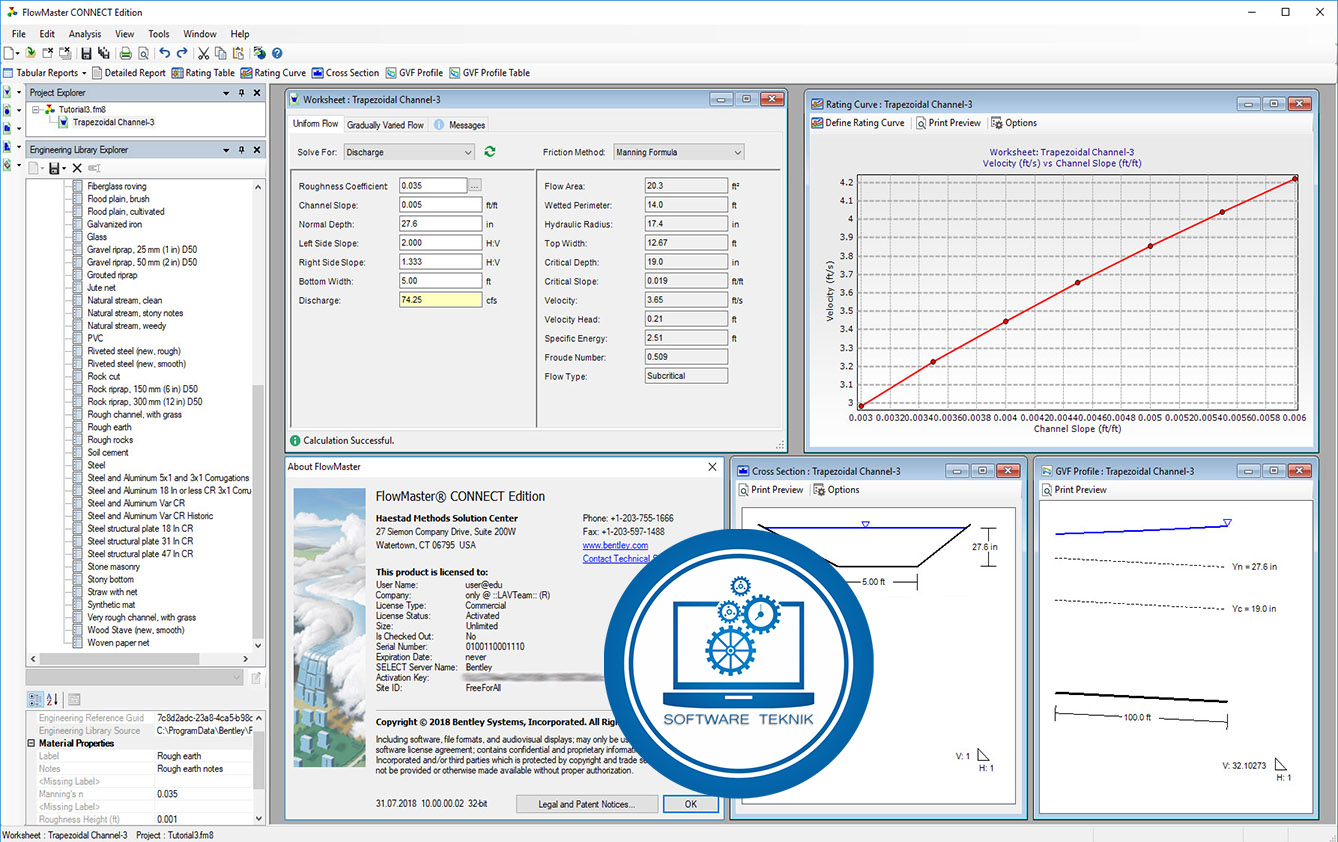The image size is (1338, 842).
Task: Edit the Discharge value field
Action: pyautogui.click(x=439, y=300)
